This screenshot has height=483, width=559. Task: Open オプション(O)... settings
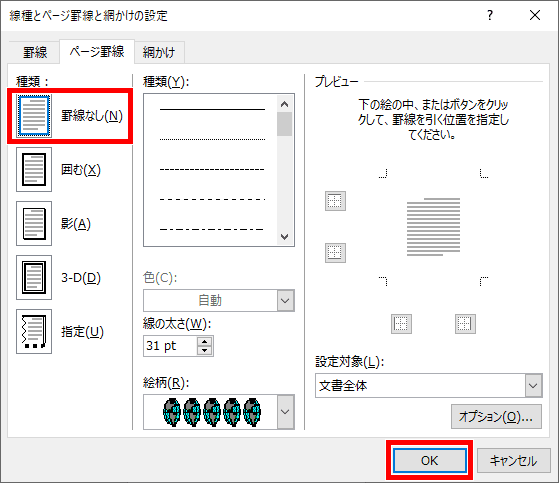point(496,416)
